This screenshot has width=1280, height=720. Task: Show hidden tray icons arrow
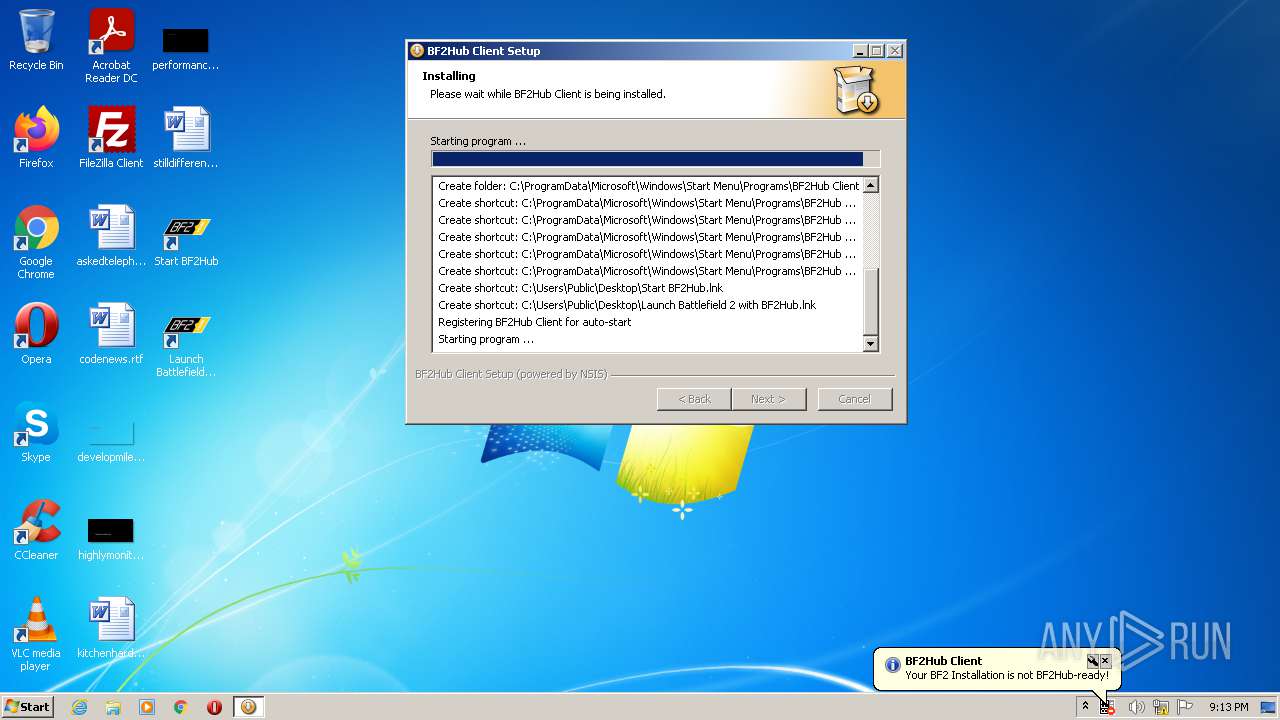pyautogui.click(x=1084, y=707)
